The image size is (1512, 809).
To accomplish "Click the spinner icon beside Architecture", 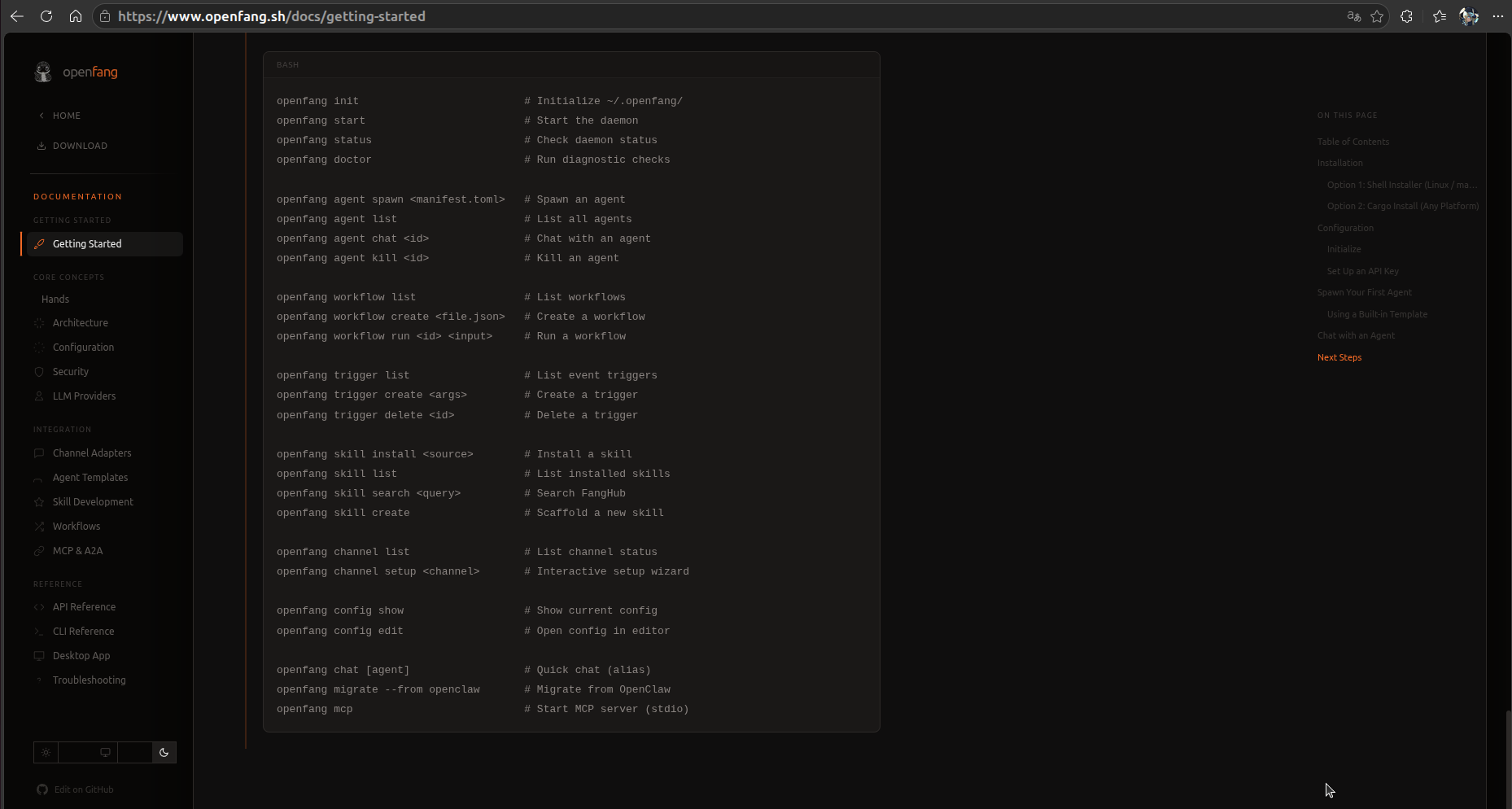I will (39, 323).
